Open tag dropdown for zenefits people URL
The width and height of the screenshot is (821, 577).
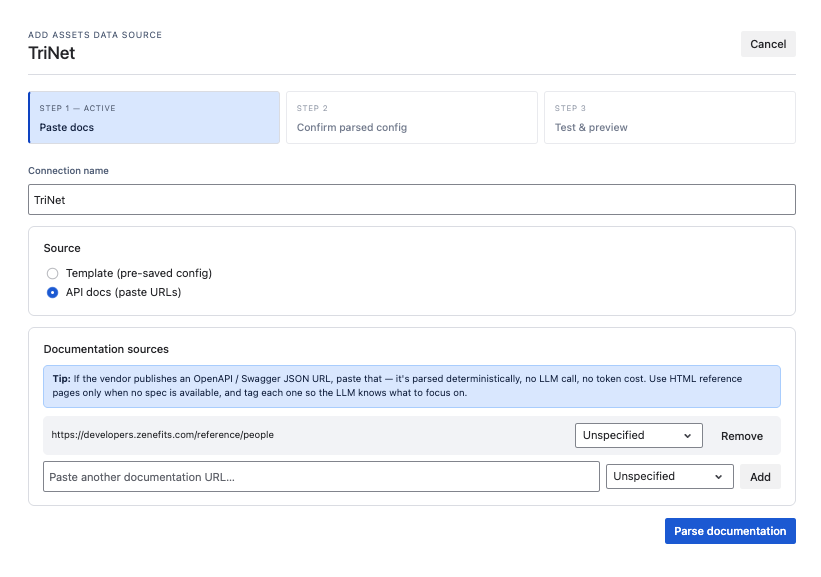point(638,435)
